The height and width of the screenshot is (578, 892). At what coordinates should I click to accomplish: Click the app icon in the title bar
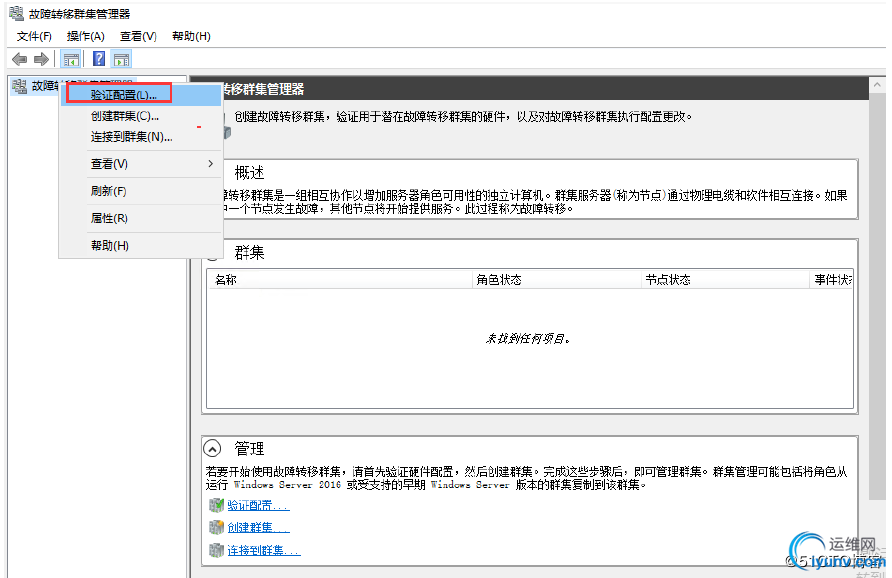[16, 13]
